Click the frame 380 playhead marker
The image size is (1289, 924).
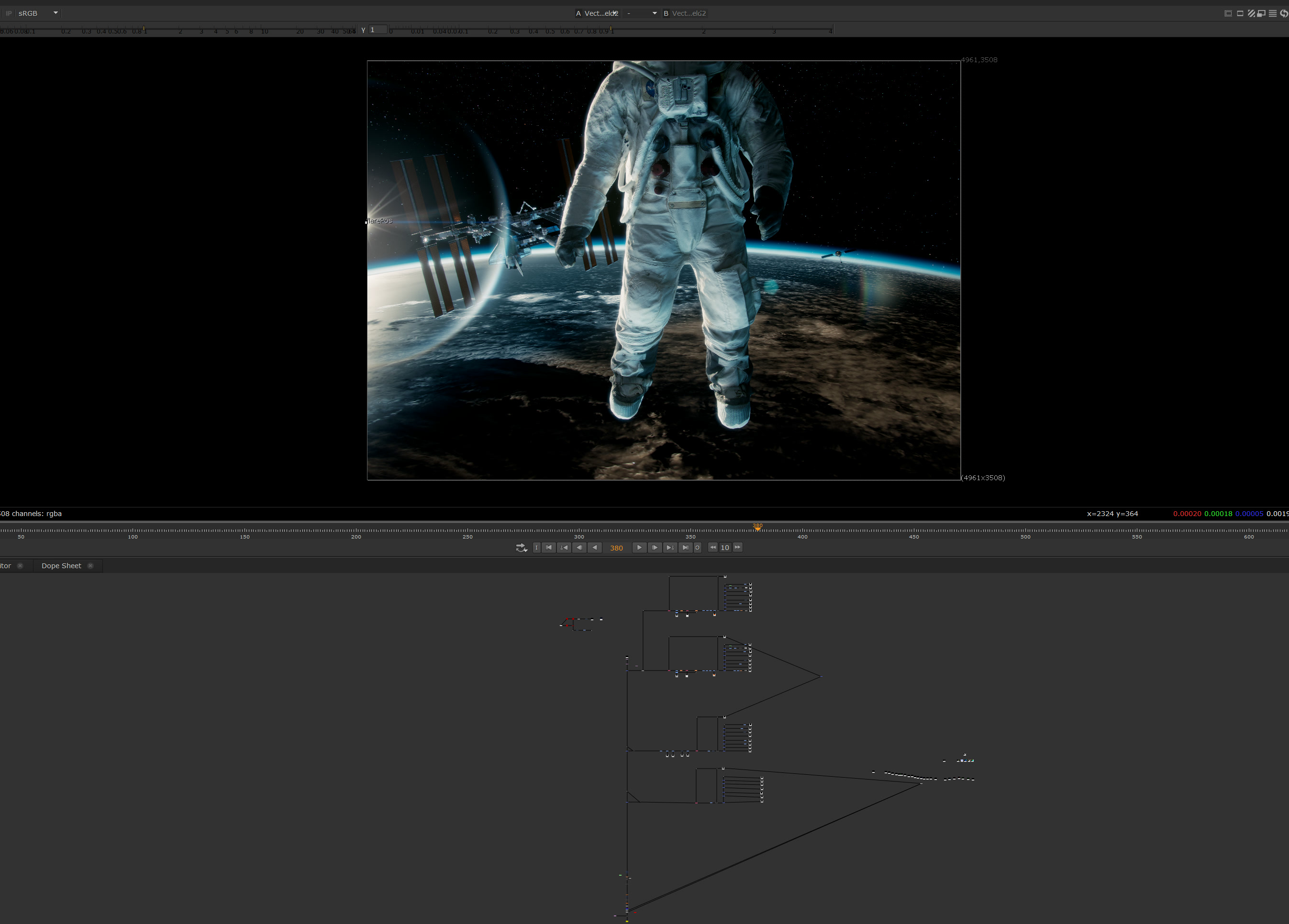(757, 527)
